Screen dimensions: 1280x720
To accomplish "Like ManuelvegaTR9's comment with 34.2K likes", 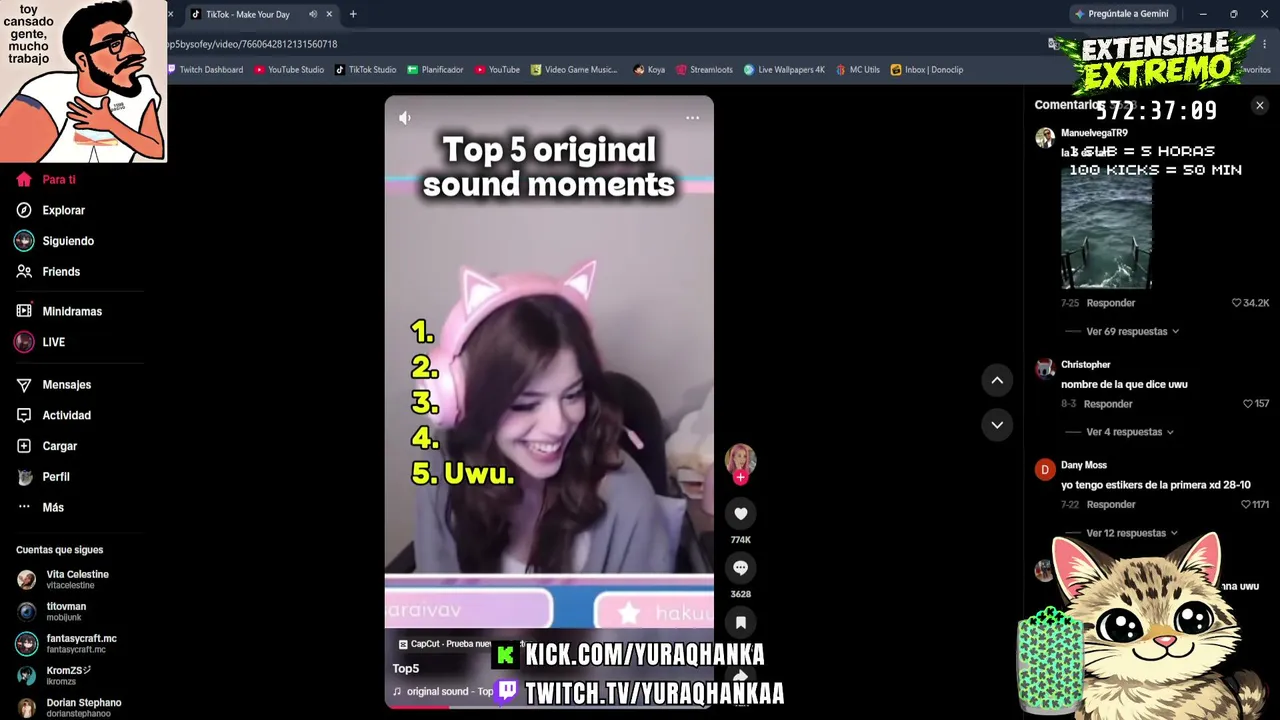I will [x=1237, y=303].
